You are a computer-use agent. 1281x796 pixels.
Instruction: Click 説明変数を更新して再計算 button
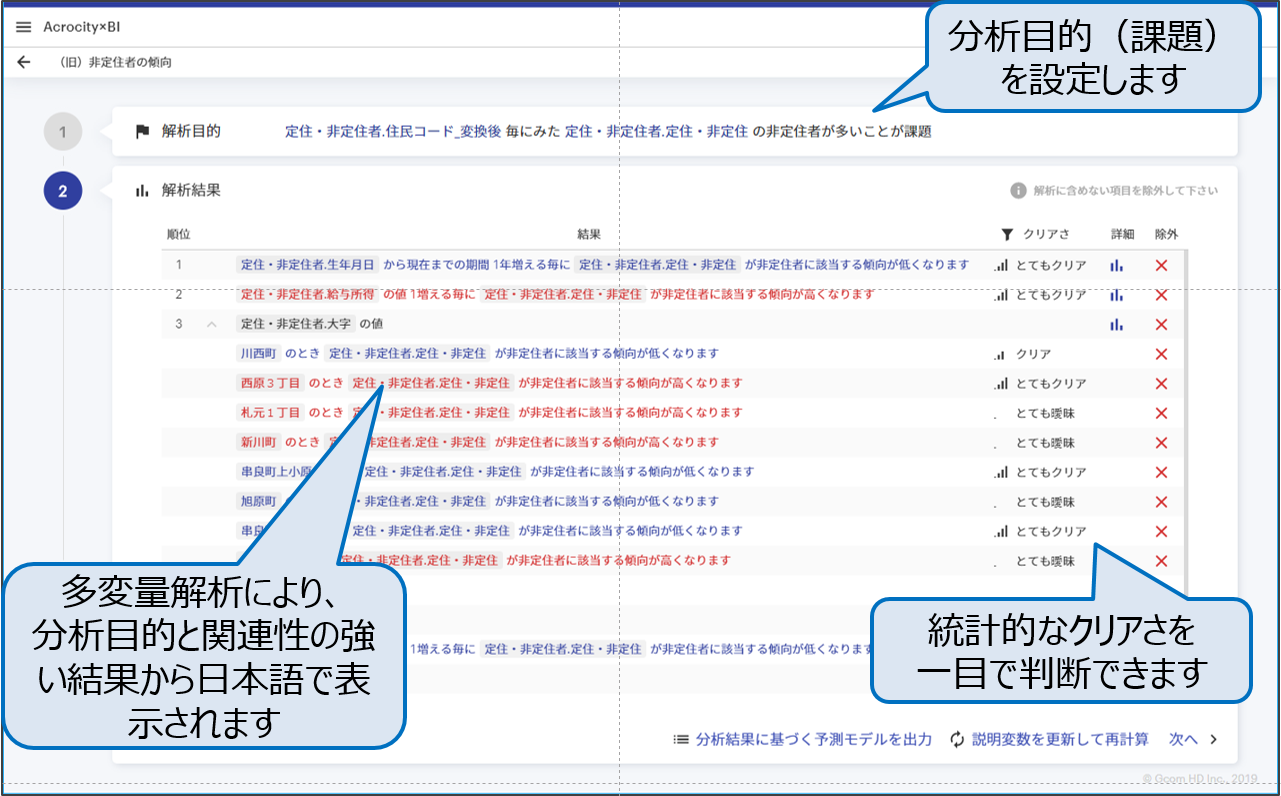point(1050,739)
